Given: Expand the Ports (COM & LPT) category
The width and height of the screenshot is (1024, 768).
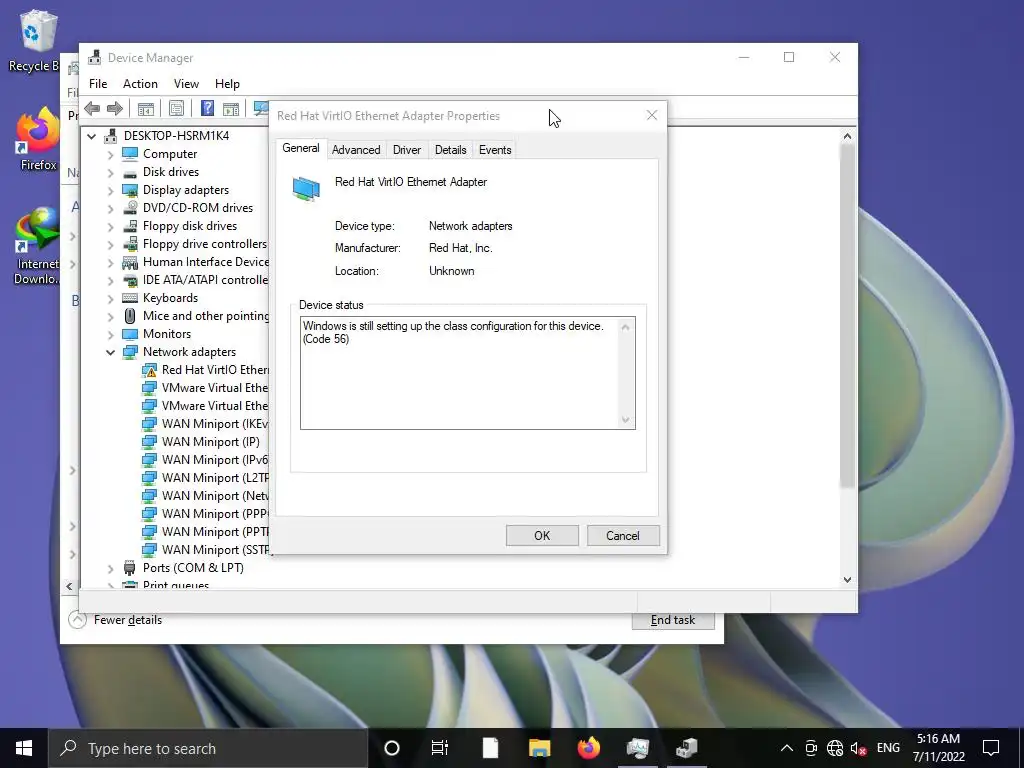Looking at the screenshot, I should tap(110, 568).
